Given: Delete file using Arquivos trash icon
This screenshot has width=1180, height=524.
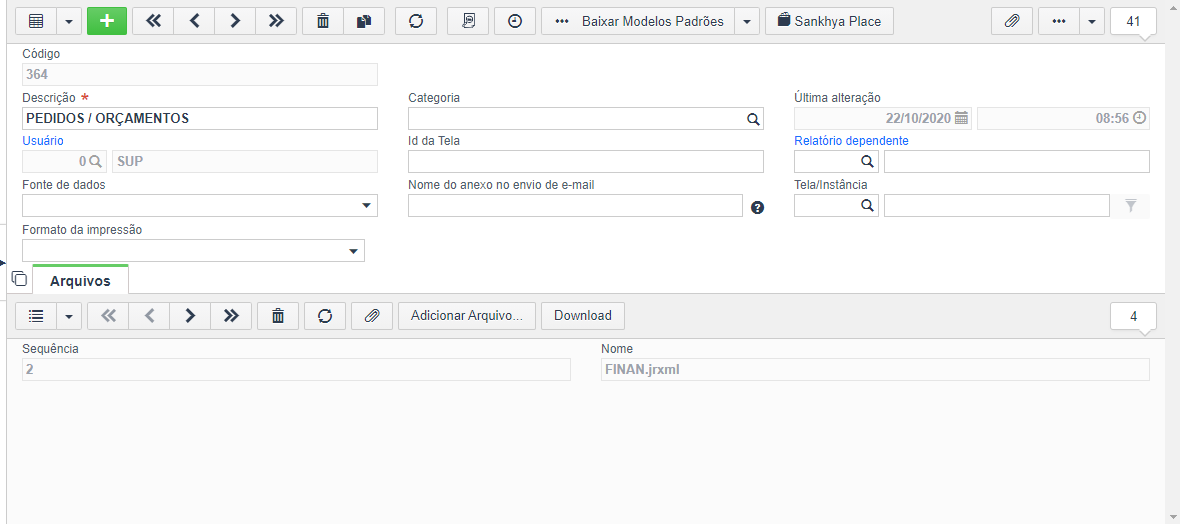Looking at the screenshot, I should click(278, 316).
